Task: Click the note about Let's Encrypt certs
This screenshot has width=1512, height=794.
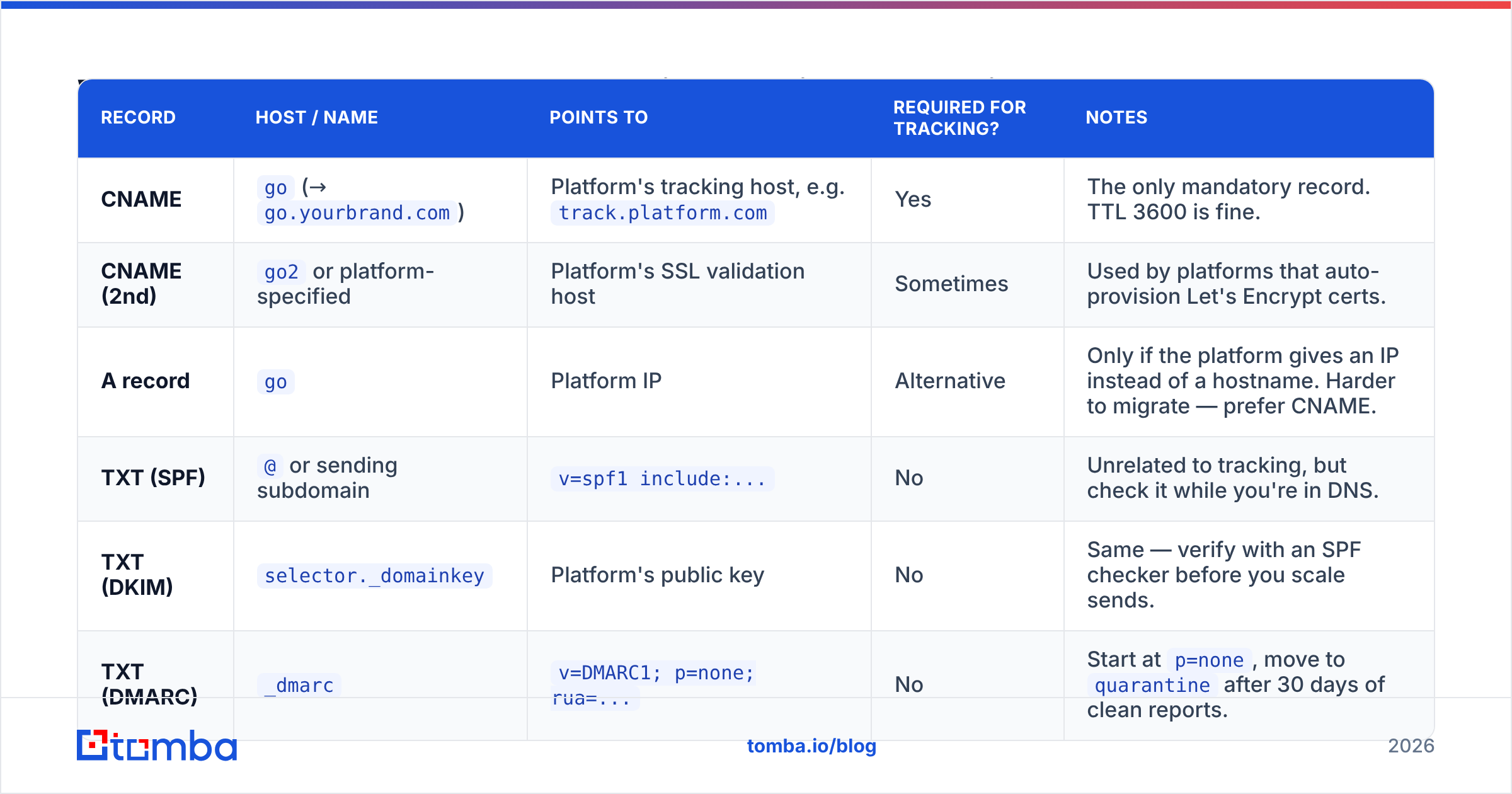Action: 1237,284
